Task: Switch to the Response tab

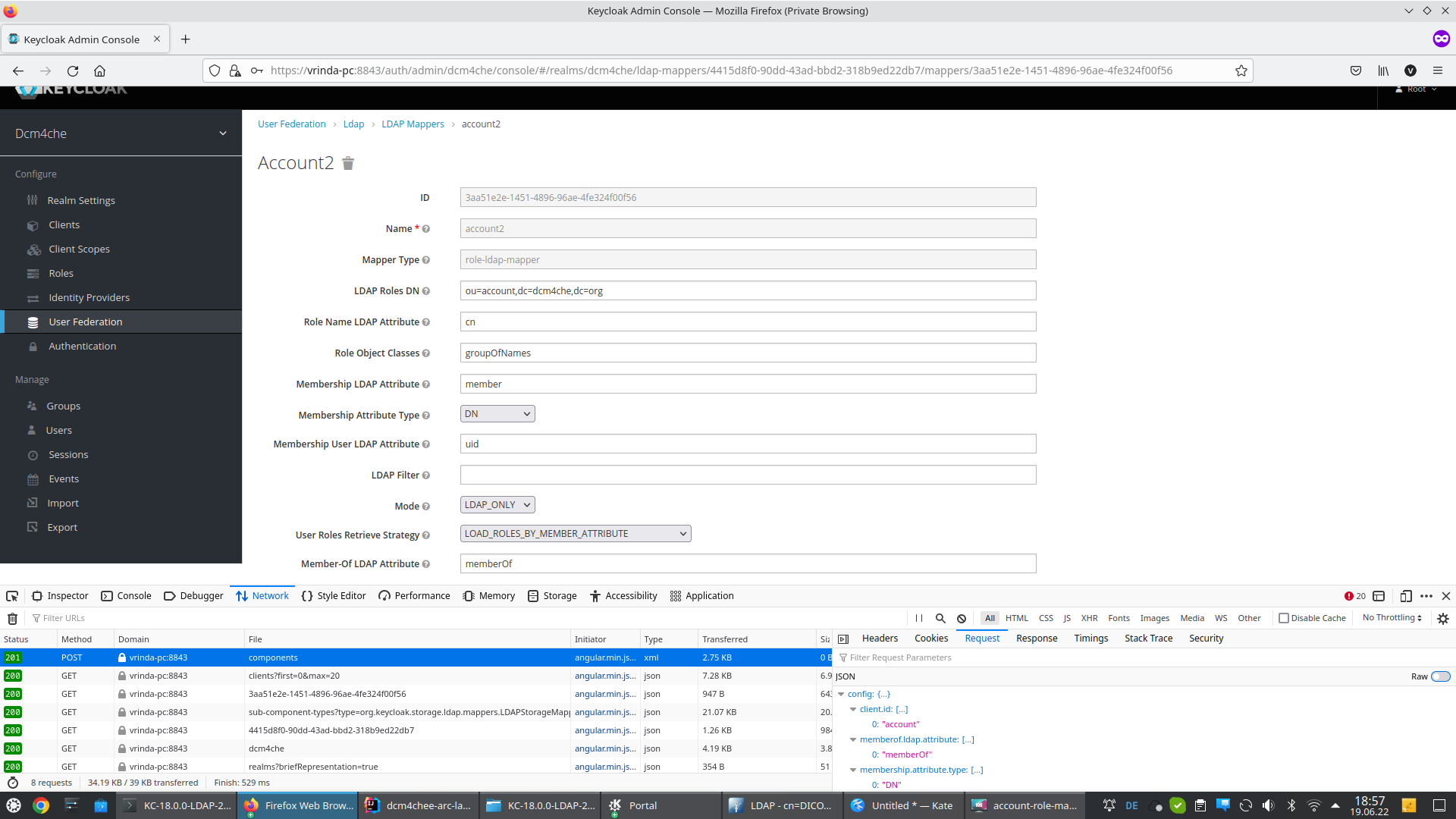Action: pyautogui.click(x=1036, y=638)
